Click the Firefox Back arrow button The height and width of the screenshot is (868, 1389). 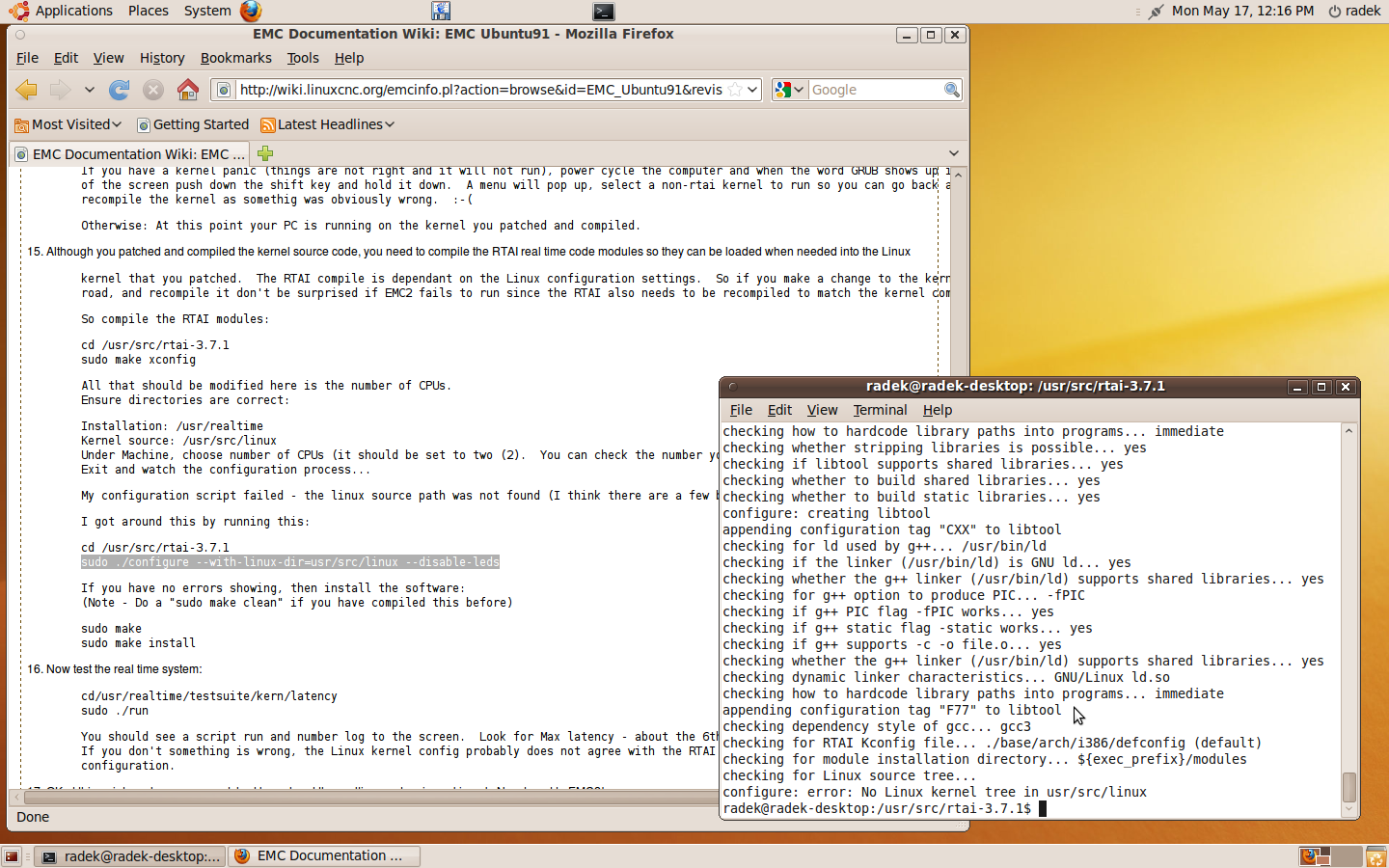coord(27,90)
